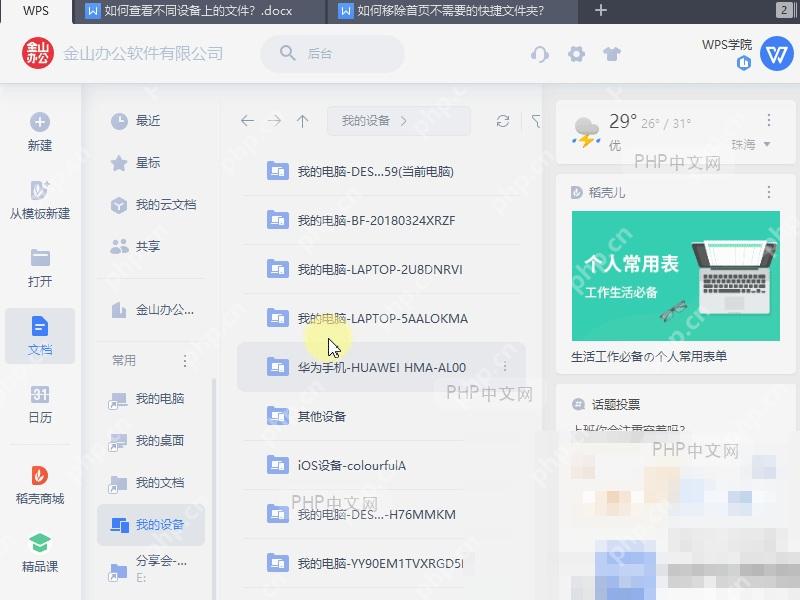Go forward with the right arrow
Viewport: 800px width, 600px height.
click(274, 121)
